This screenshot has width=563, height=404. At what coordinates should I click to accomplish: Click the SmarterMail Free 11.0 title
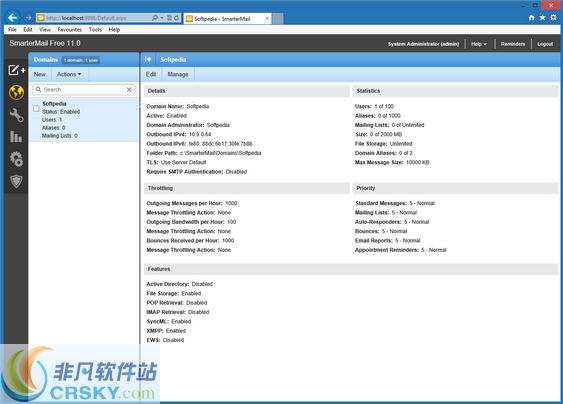(45, 43)
